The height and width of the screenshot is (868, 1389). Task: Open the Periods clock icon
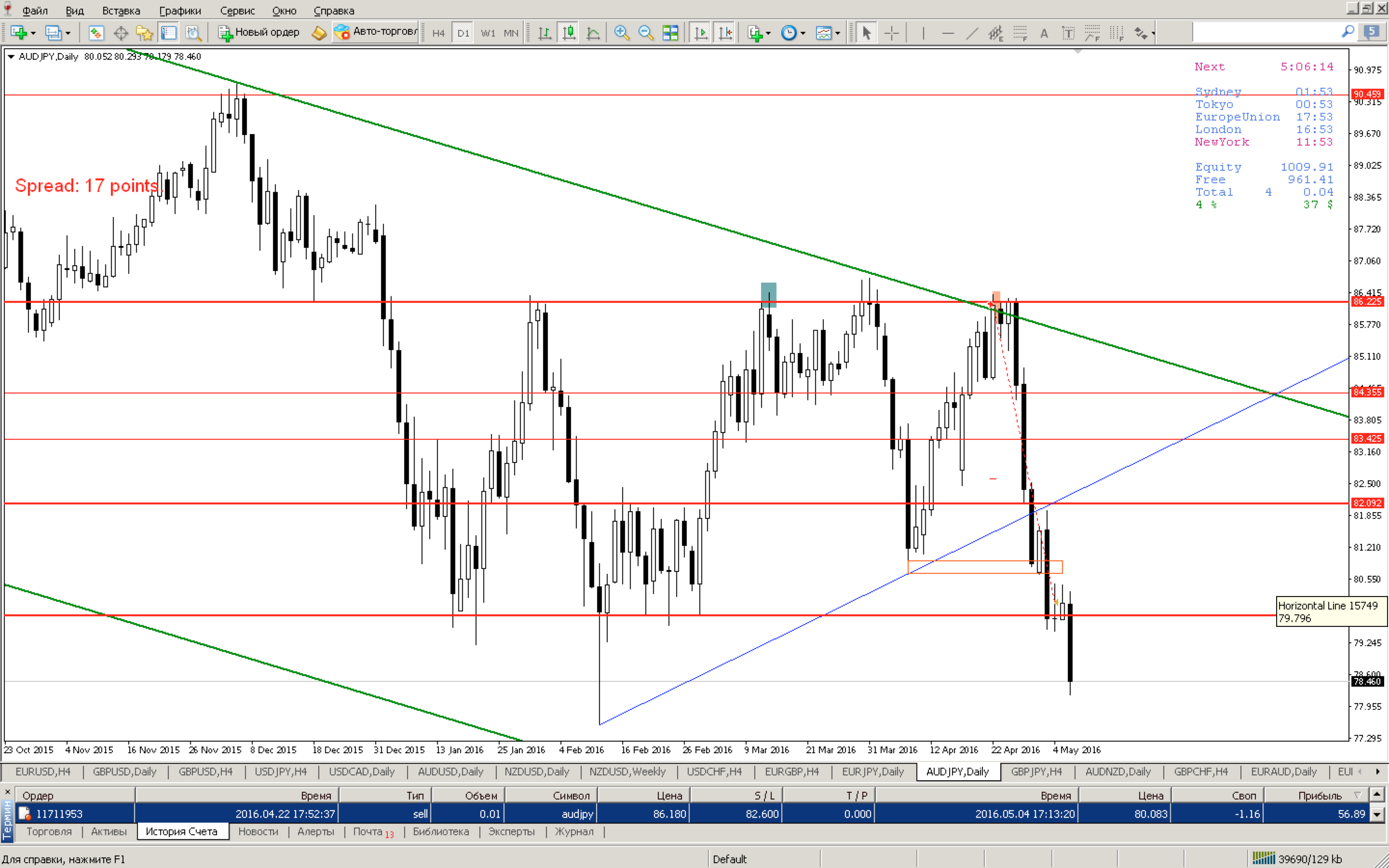point(789,33)
